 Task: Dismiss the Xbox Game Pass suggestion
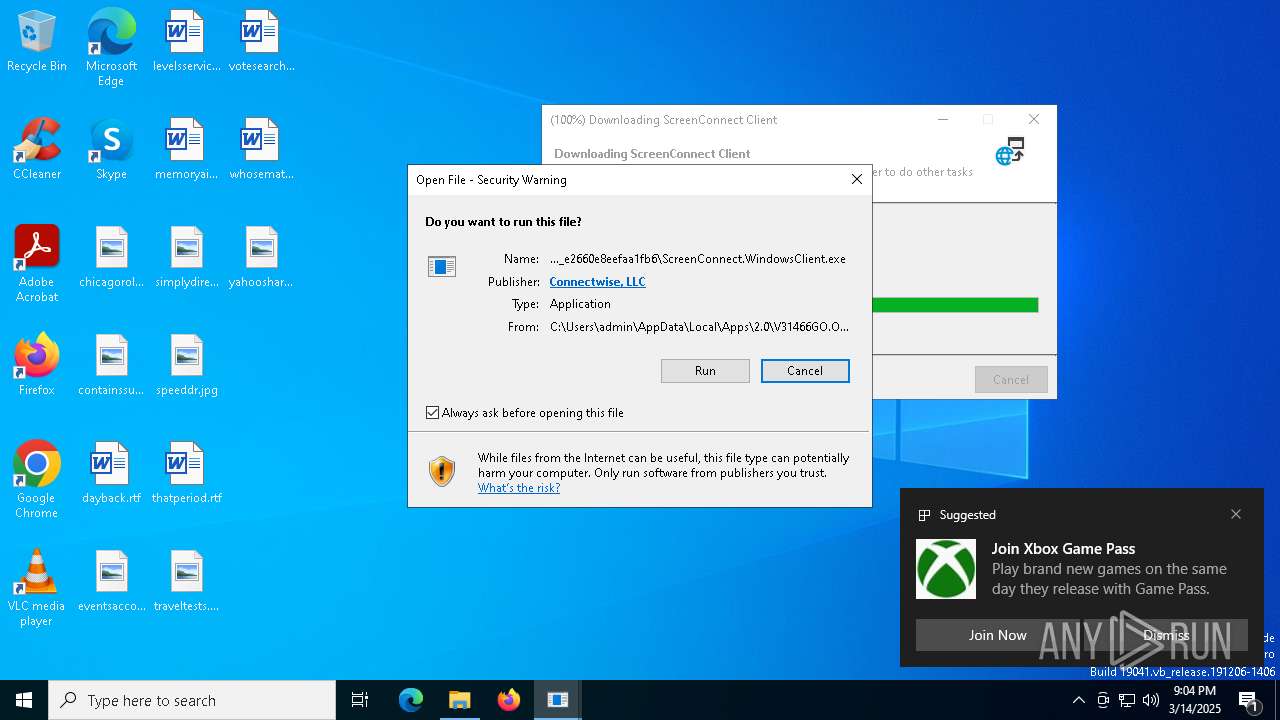[1166, 635]
